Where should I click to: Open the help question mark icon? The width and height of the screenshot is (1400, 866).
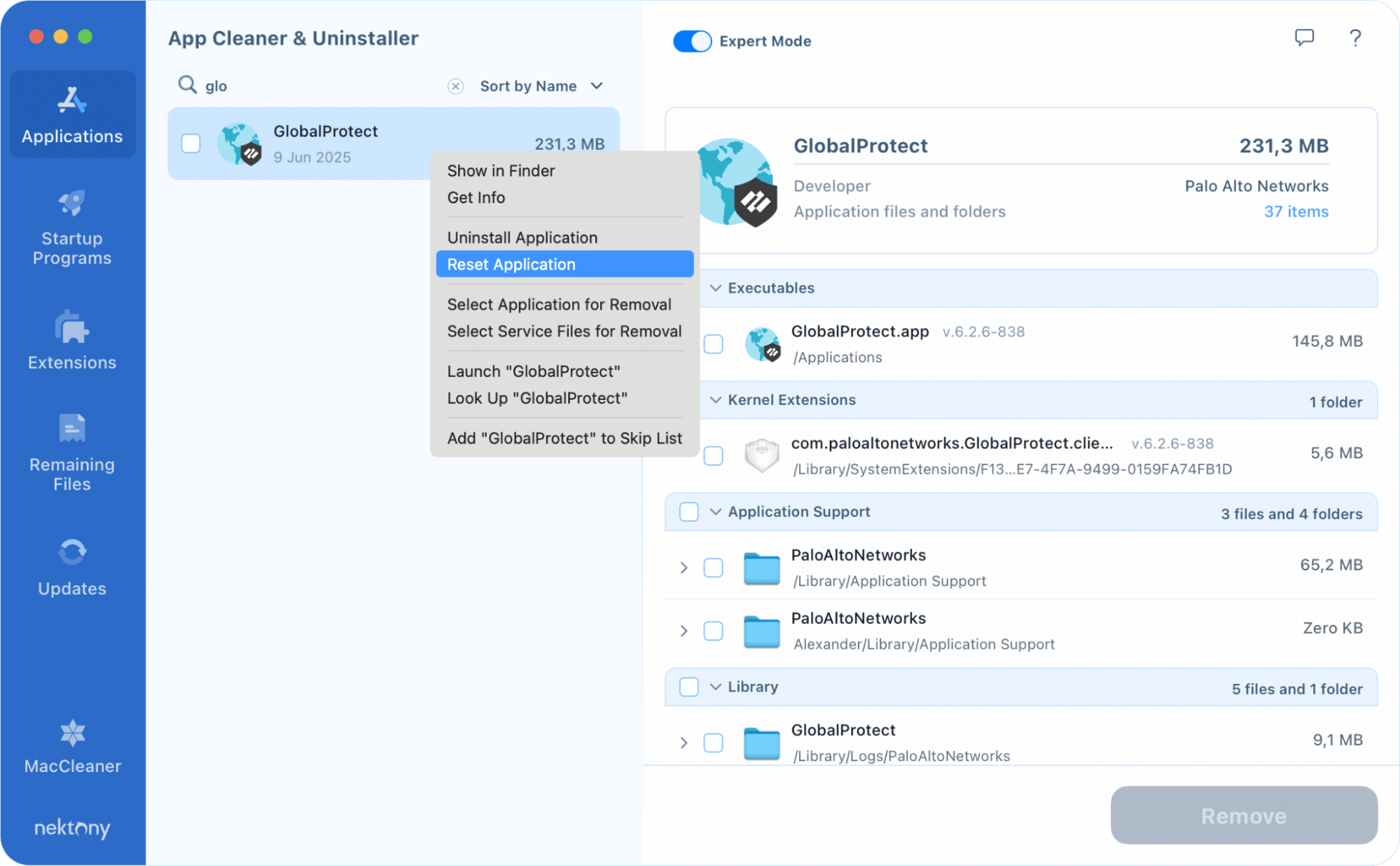(1354, 39)
